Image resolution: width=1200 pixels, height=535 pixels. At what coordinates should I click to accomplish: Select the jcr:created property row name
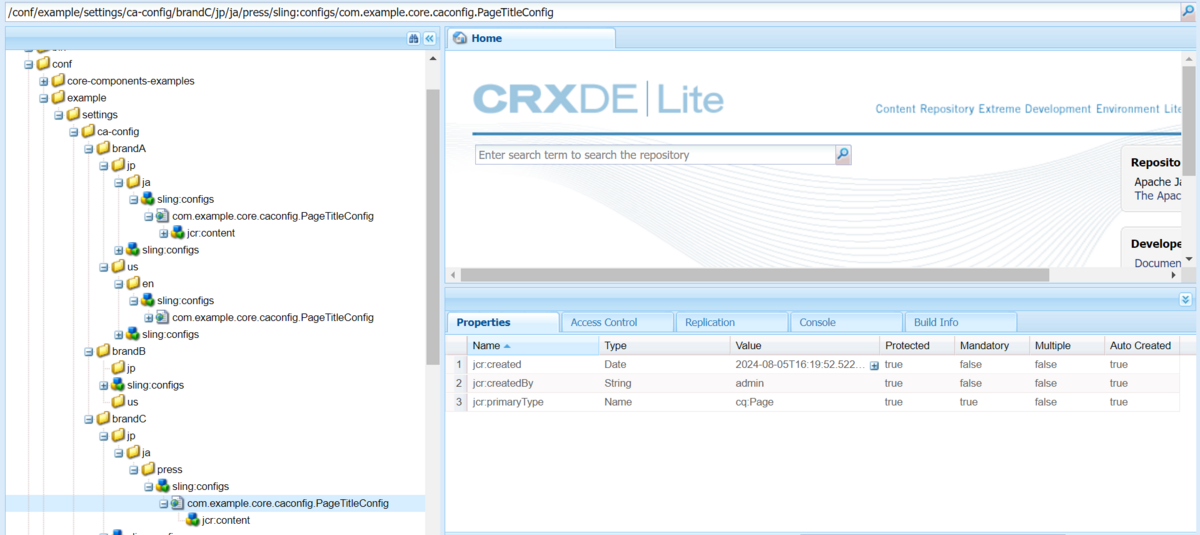[x=497, y=365]
